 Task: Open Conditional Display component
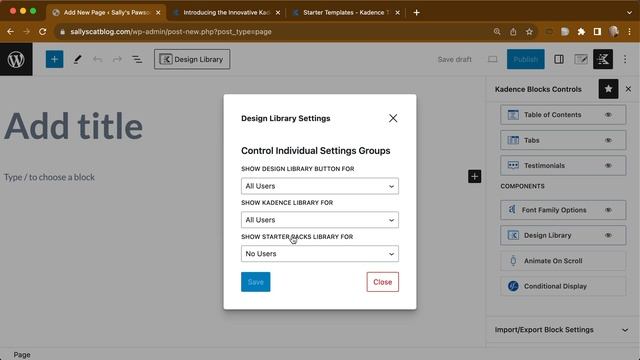(x=563, y=286)
